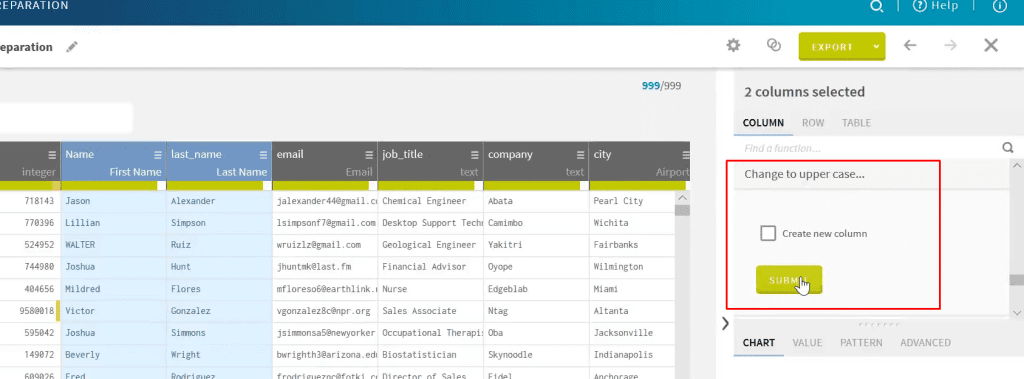1024x379 pixels.
Task: Click the SUBMIT button
Action: tap(789, 280)
